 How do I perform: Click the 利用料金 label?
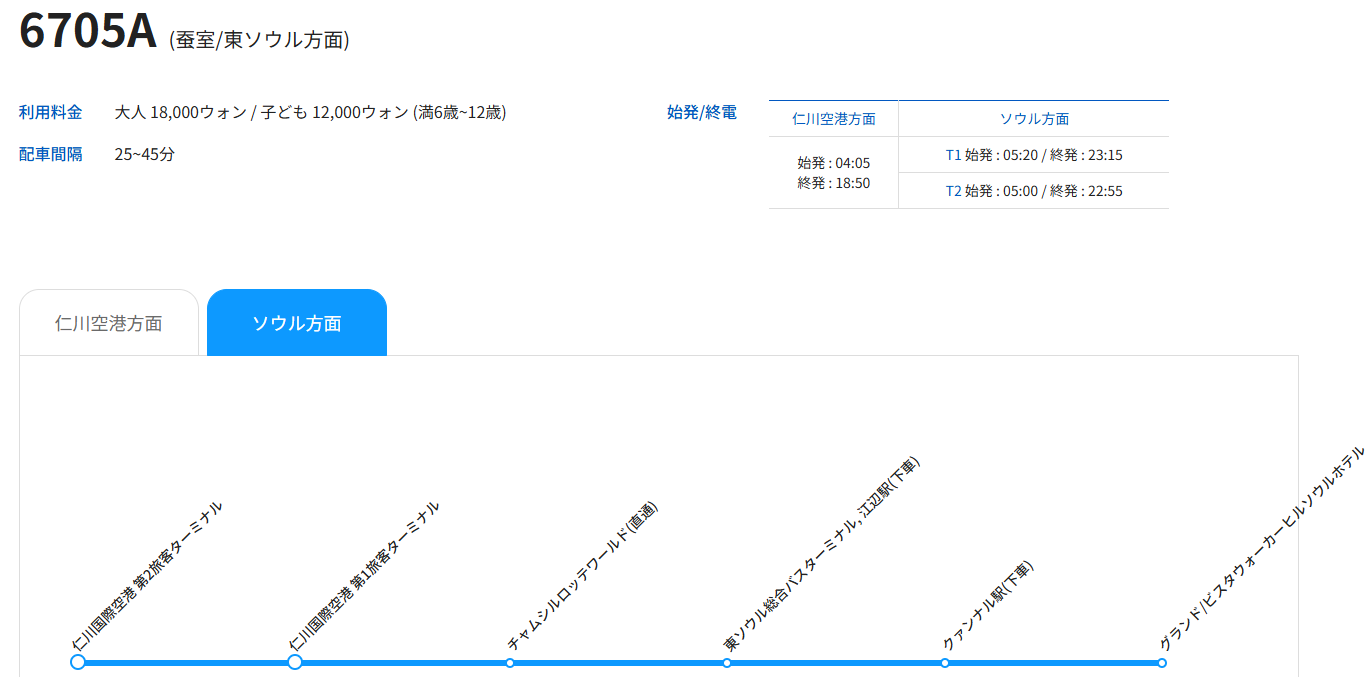pyautogui.click(x=50, y=112)
